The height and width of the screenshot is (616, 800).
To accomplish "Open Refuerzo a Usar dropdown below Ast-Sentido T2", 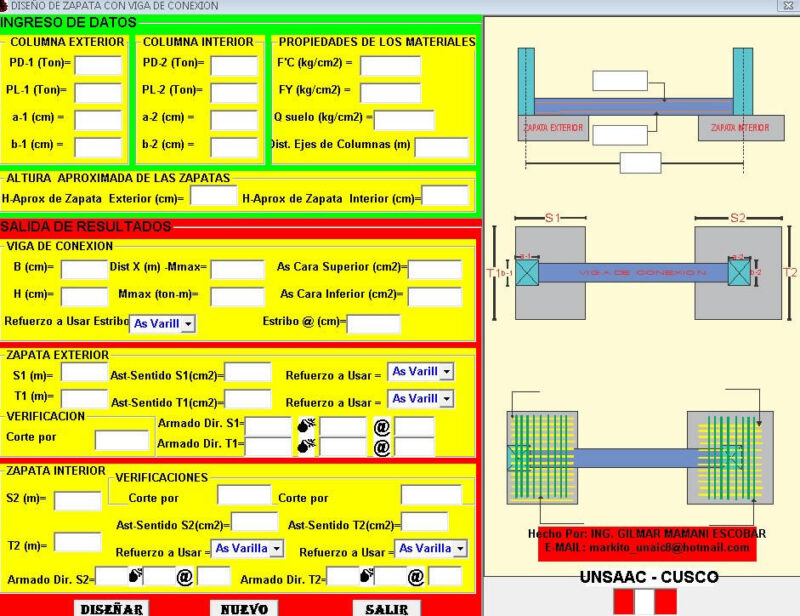I will [x=460, y=549].
